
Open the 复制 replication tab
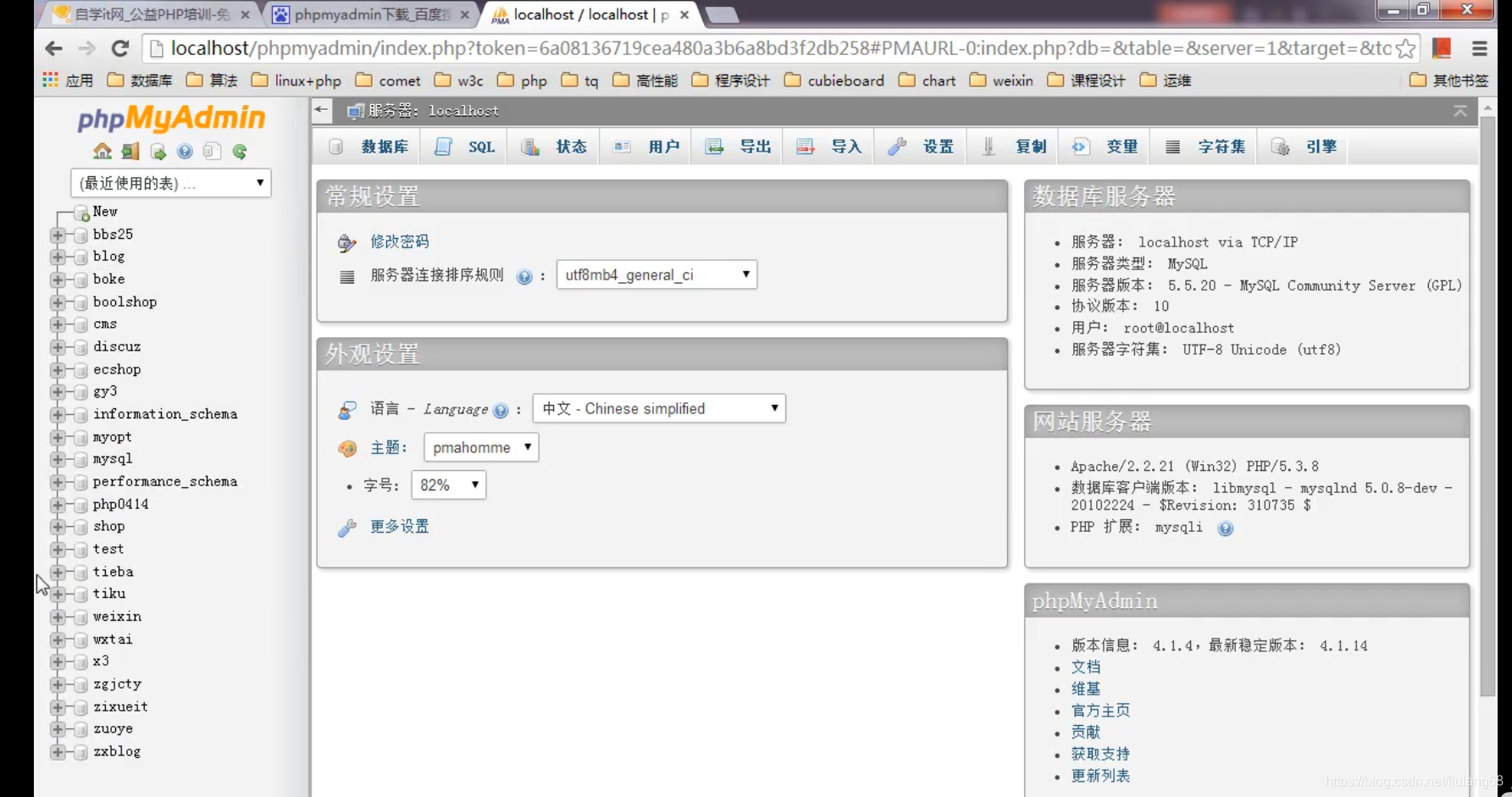click(1013, 147)
